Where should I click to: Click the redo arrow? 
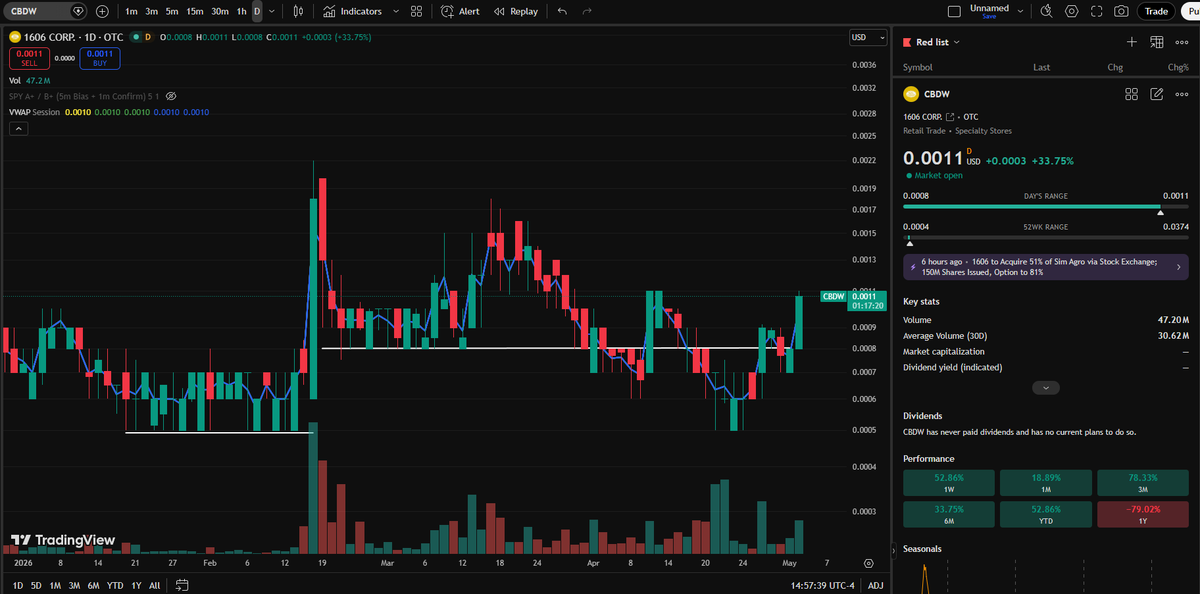pos(587,11)
